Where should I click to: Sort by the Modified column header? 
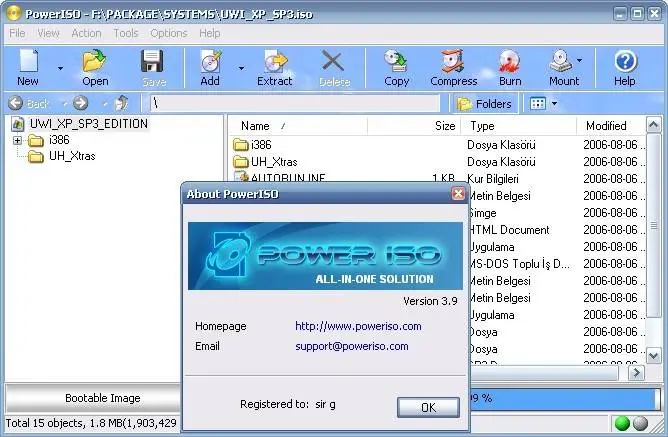pyautogui.click(x=612, y=126)
